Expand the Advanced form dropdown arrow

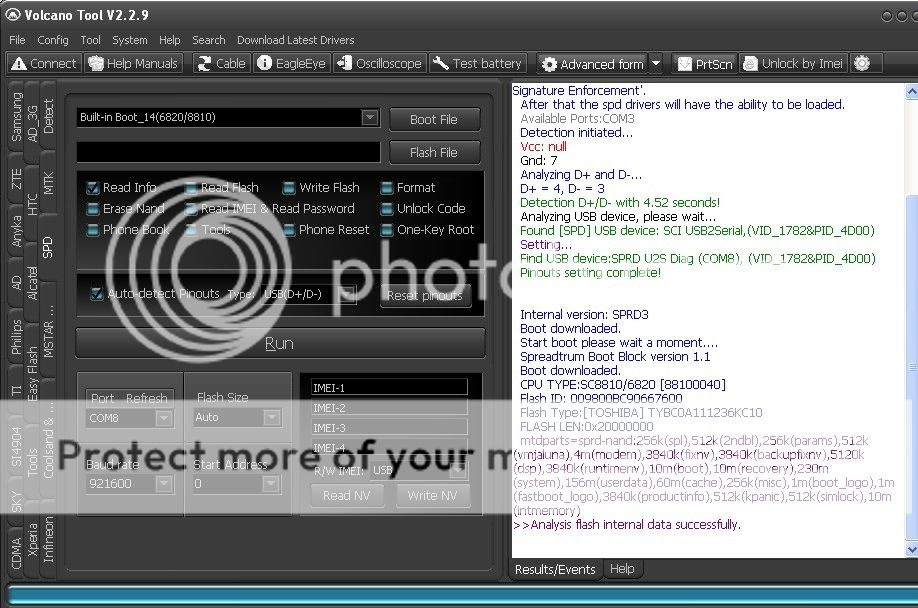[656, 63]
